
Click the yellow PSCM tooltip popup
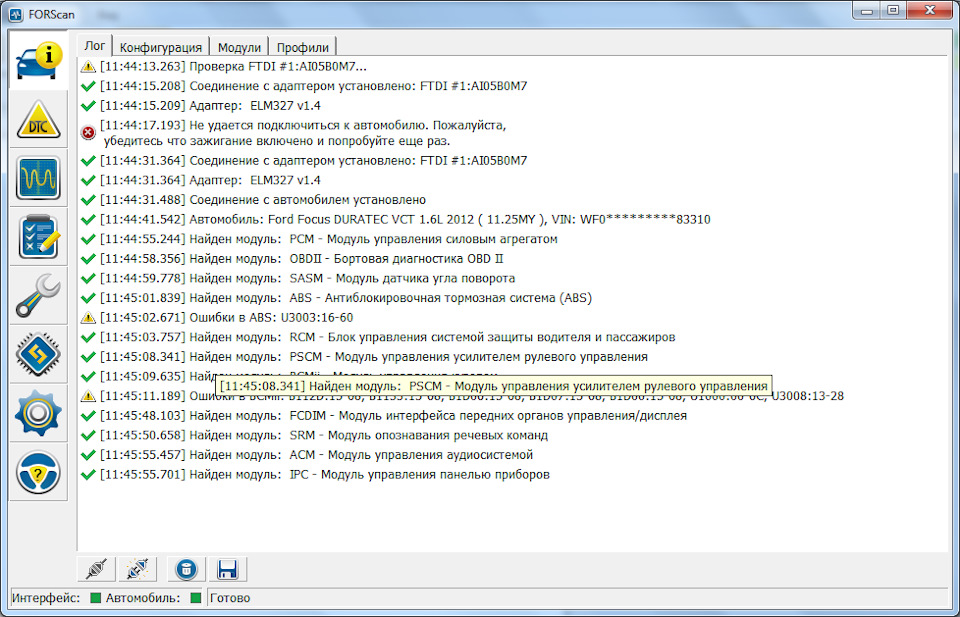493,386
